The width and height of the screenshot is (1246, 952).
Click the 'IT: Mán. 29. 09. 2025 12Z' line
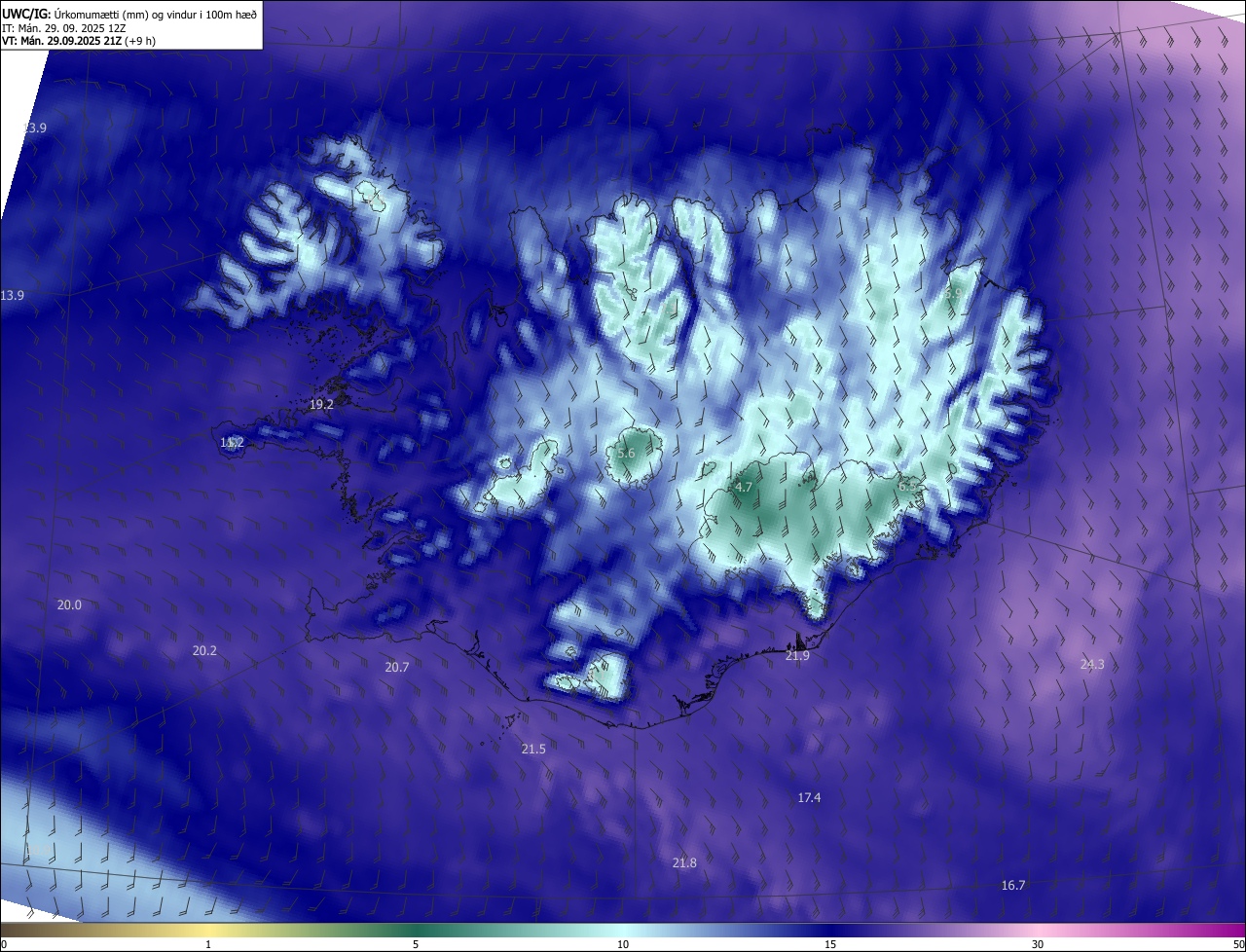(x=66, y=28)
